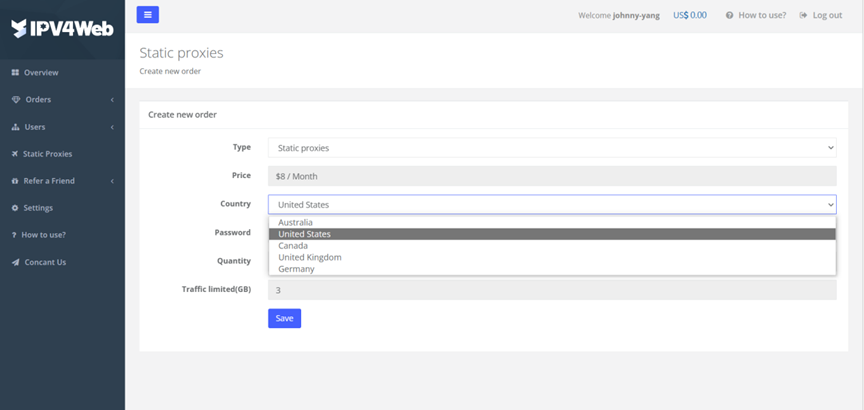
Task: Click the Price field label
Action: pyautogui.click(x=241, y=175)
